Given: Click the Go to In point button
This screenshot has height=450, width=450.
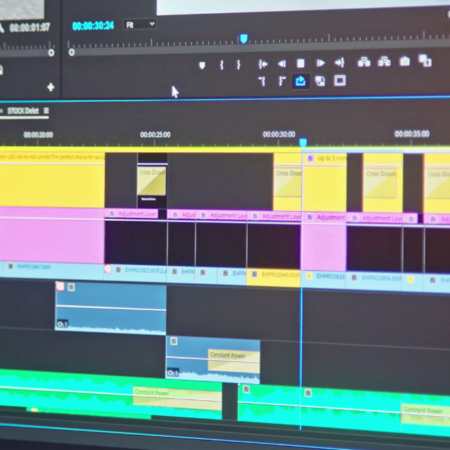Looking at the screenshot, I should click(x=263, y=64).
